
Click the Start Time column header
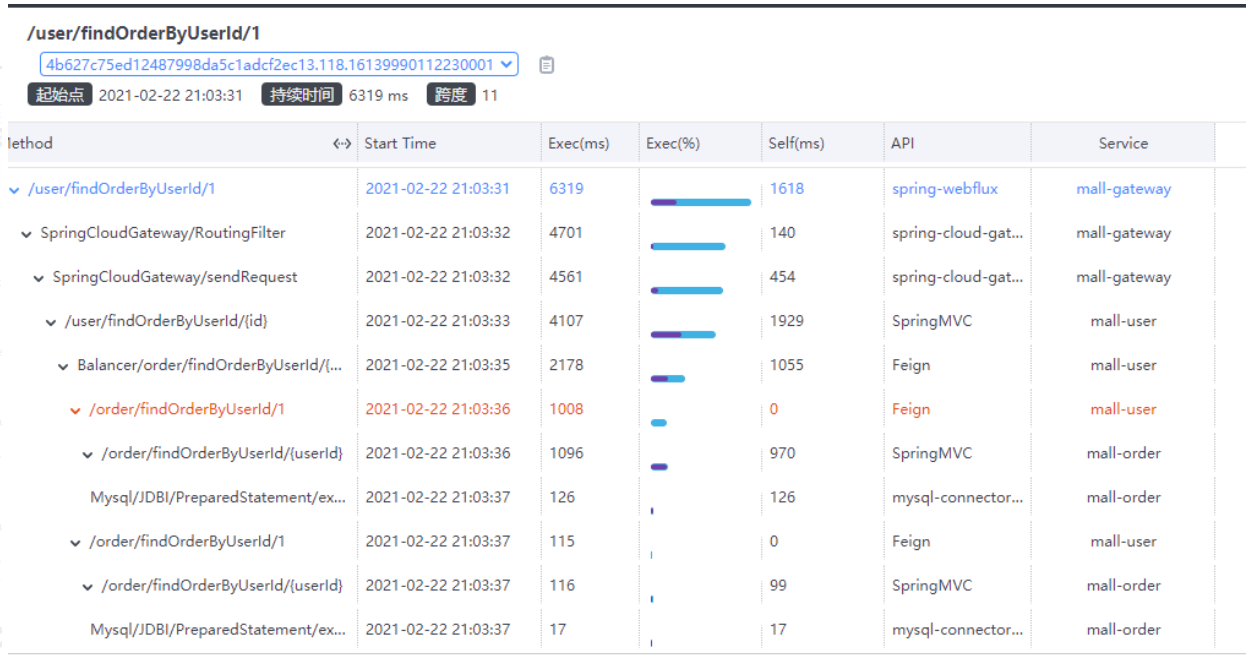(400, 143)
